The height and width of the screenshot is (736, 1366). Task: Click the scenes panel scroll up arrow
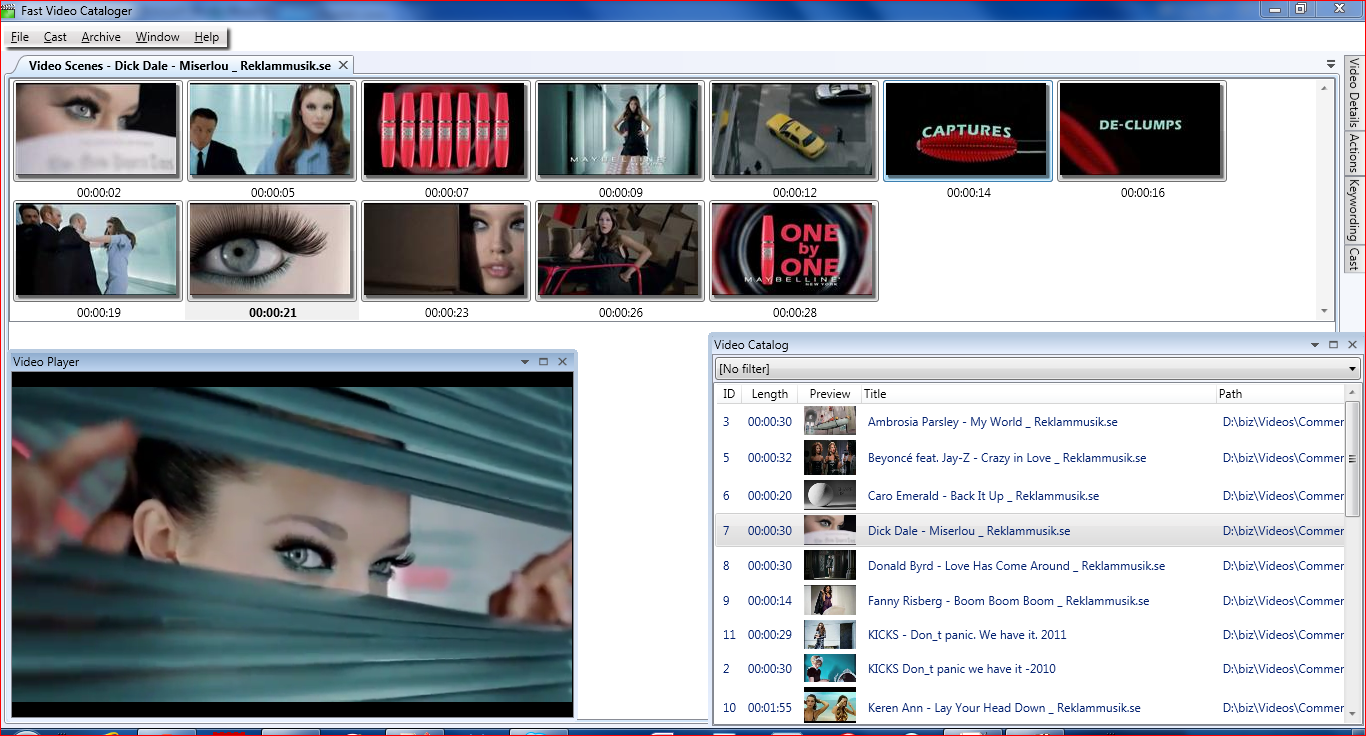coord(1326,86)
